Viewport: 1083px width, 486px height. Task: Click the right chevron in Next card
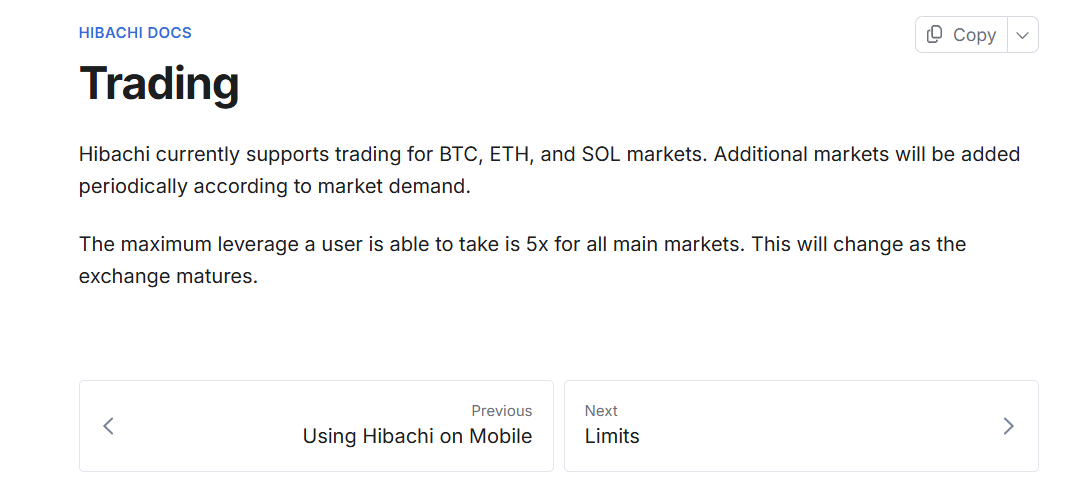tap(1008, 426)
